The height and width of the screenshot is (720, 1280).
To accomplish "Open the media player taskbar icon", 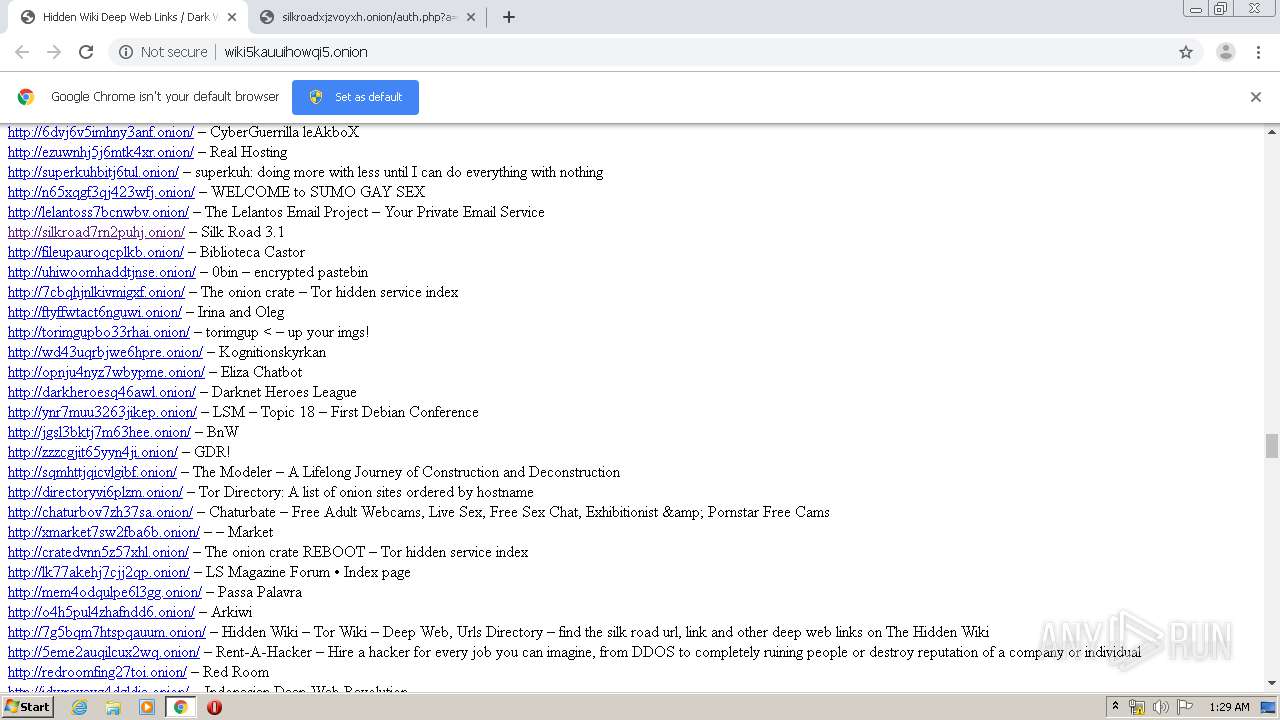I will [x=147, y=707].
